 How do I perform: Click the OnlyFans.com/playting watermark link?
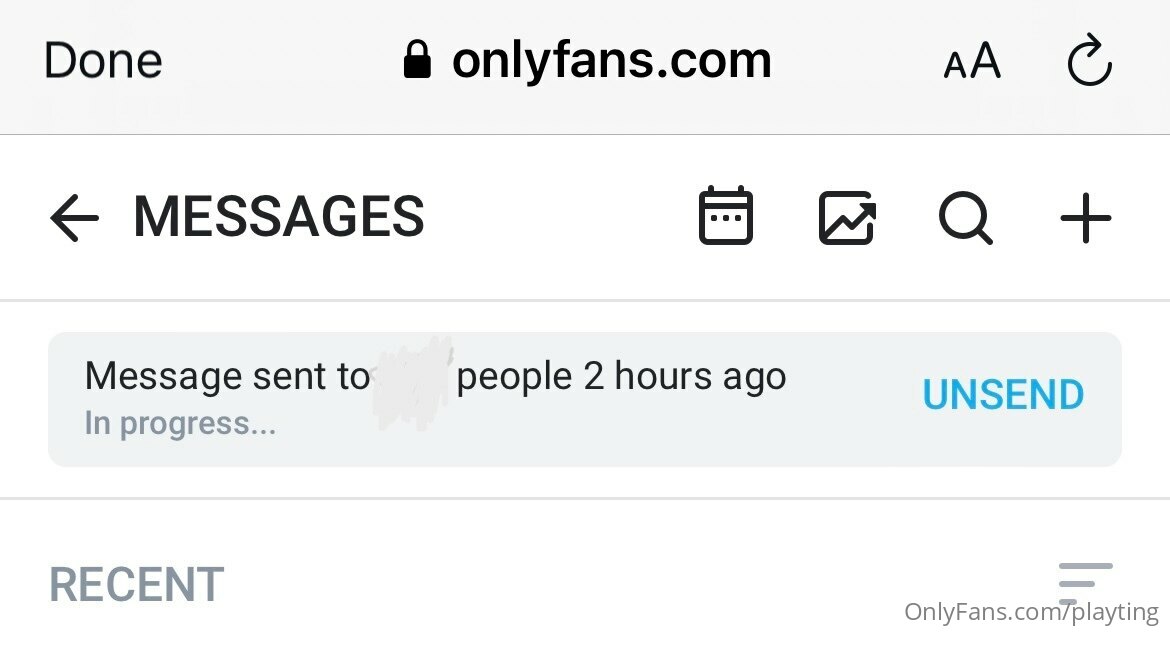point(1031,612)
